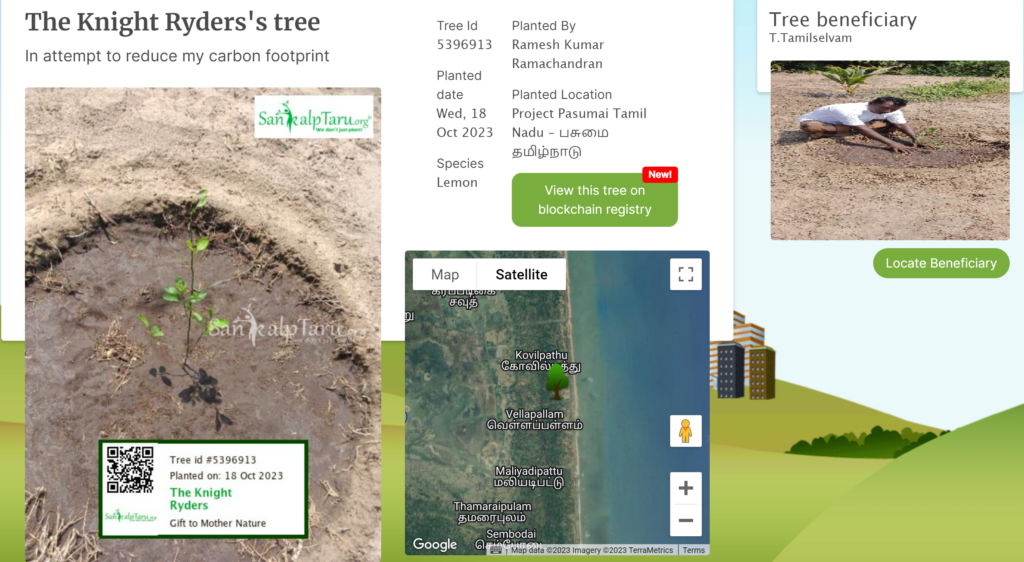Image resolution: width=1024 pixels, height=562 pixels.
Task: Click the Thamaraipulam label on the map
Action: pos(492,512)
